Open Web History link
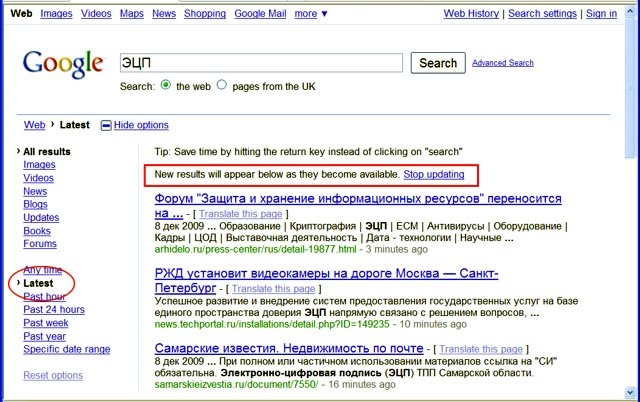 (x=471, y=14)
